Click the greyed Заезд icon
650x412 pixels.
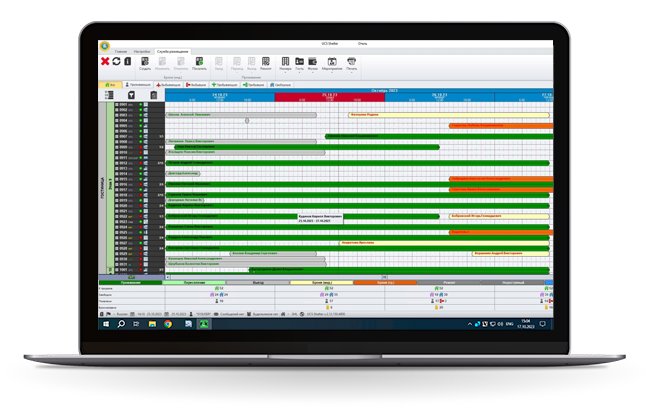[x=219, y=63]
